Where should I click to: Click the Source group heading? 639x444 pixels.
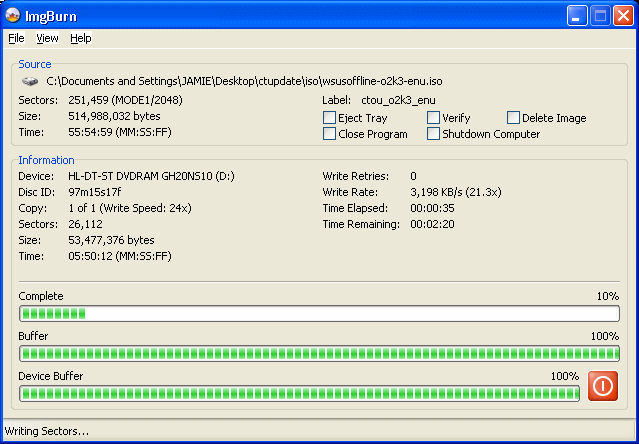coord(35,64)
